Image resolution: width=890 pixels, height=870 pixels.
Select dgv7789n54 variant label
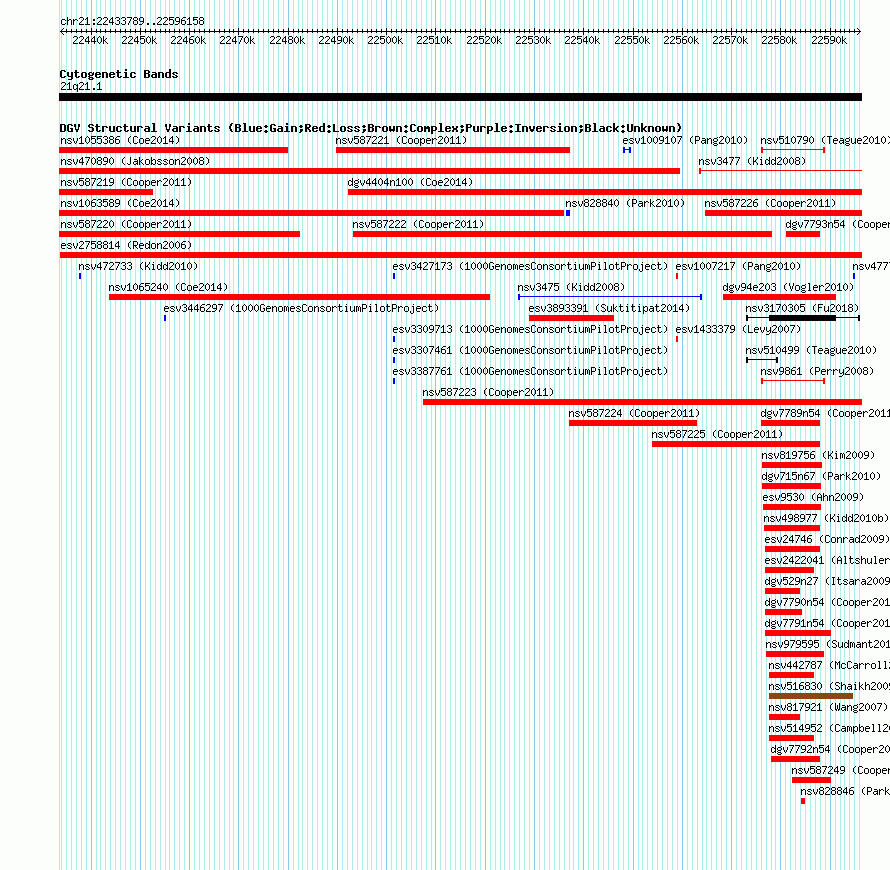point(825,413)
